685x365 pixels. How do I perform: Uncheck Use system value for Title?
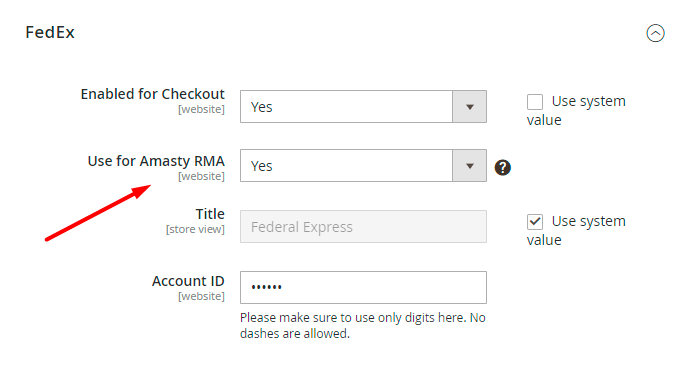(535, 222)
